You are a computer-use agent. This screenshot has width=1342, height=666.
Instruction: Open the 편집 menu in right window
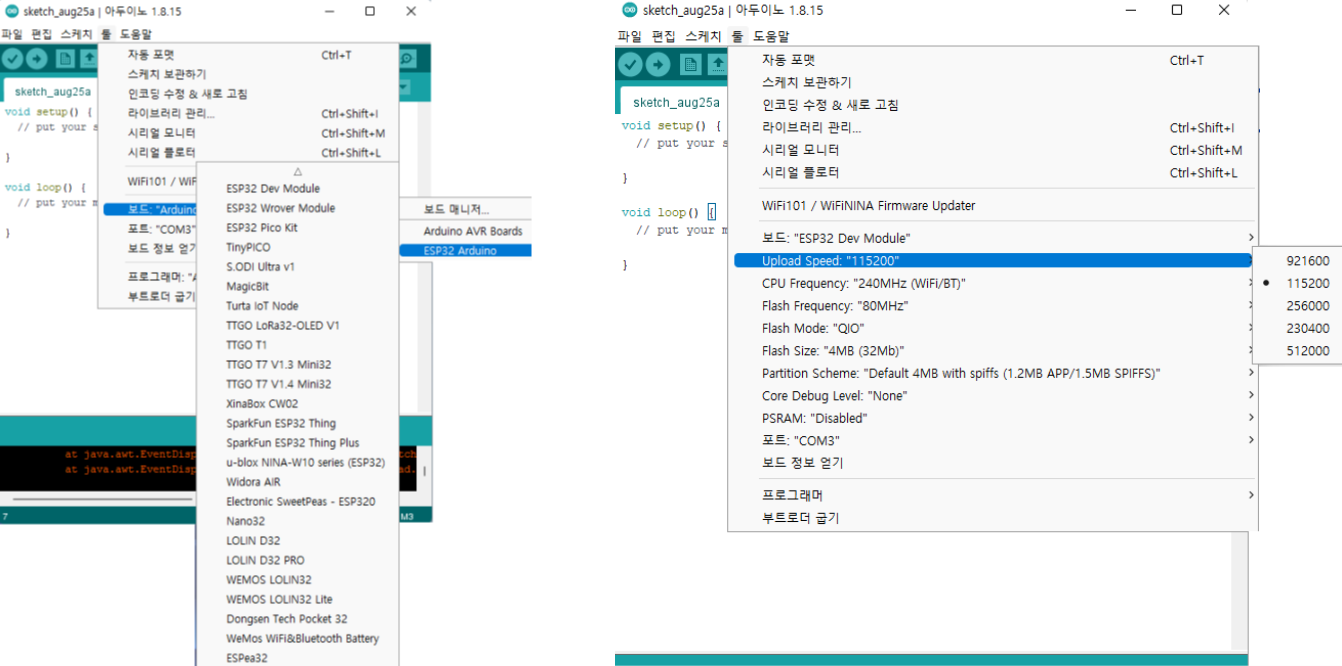pos(664,36)
